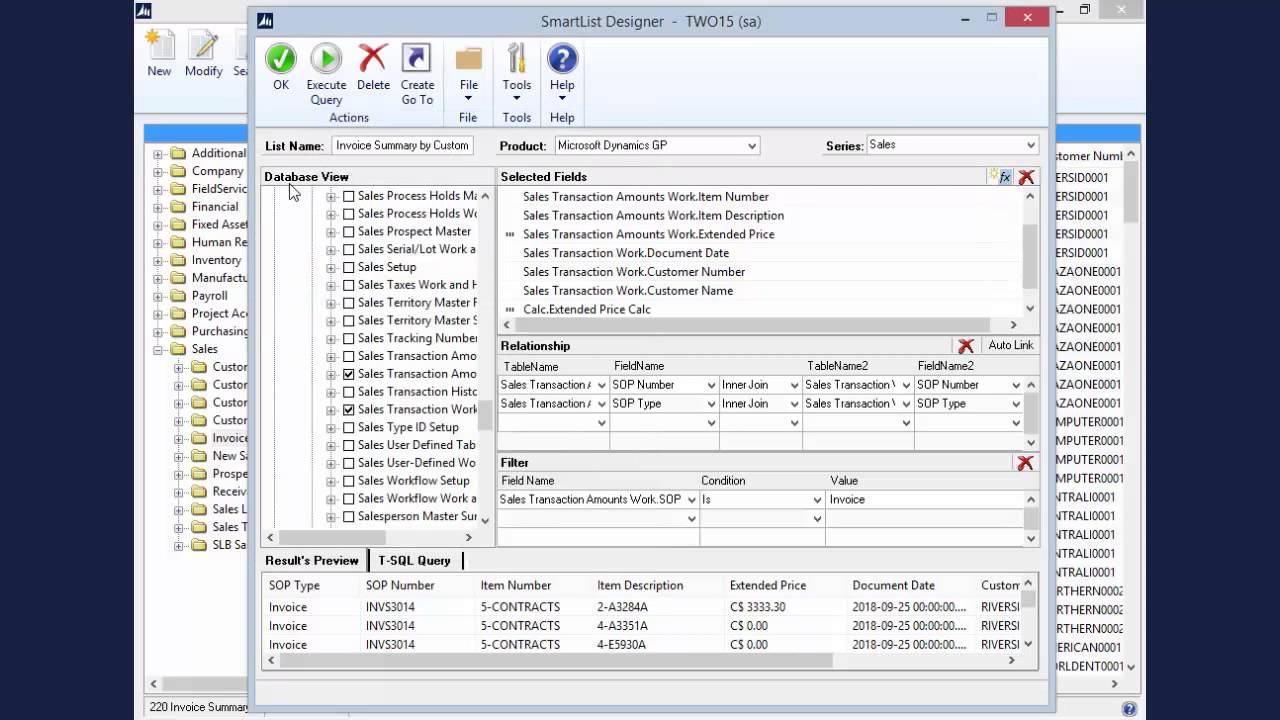Check the Sales Workflow Setup table
Screen dimensions: 1280x720
point(348,481)
